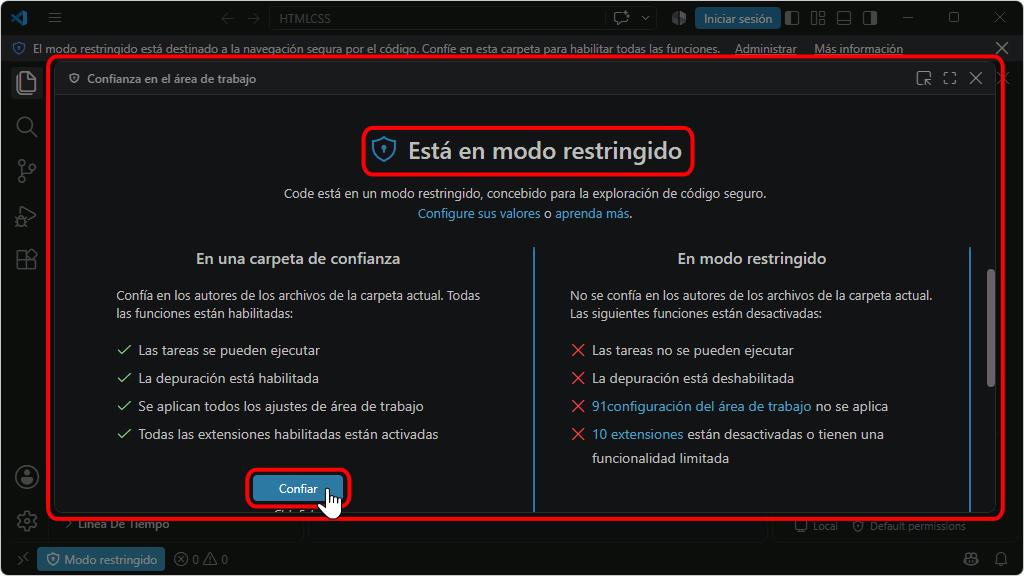Open errors and warnings in status bar

[x=201, y=560]
